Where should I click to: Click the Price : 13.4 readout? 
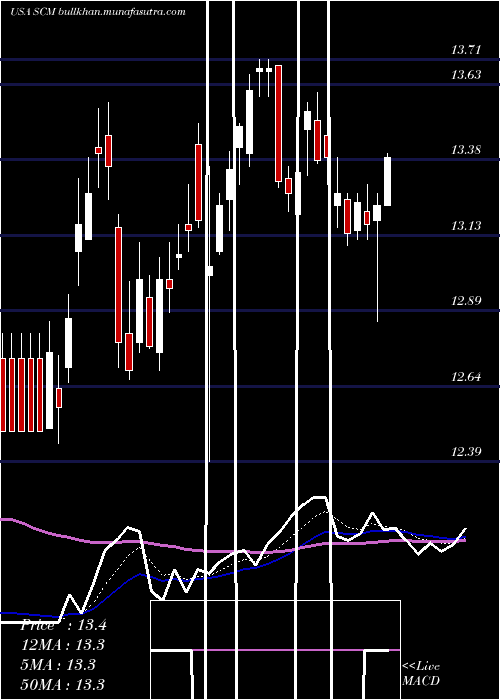[63, 625]
